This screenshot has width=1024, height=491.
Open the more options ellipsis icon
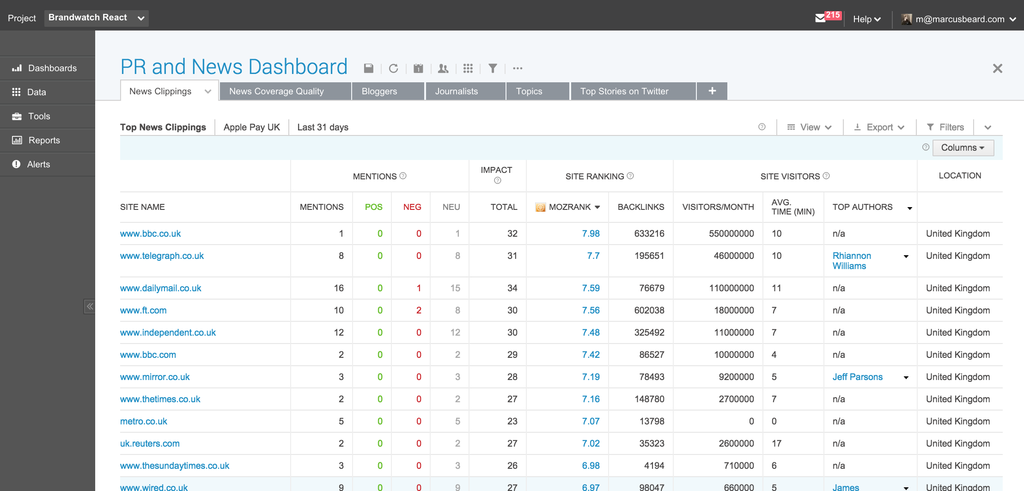[x=517, y=68]
